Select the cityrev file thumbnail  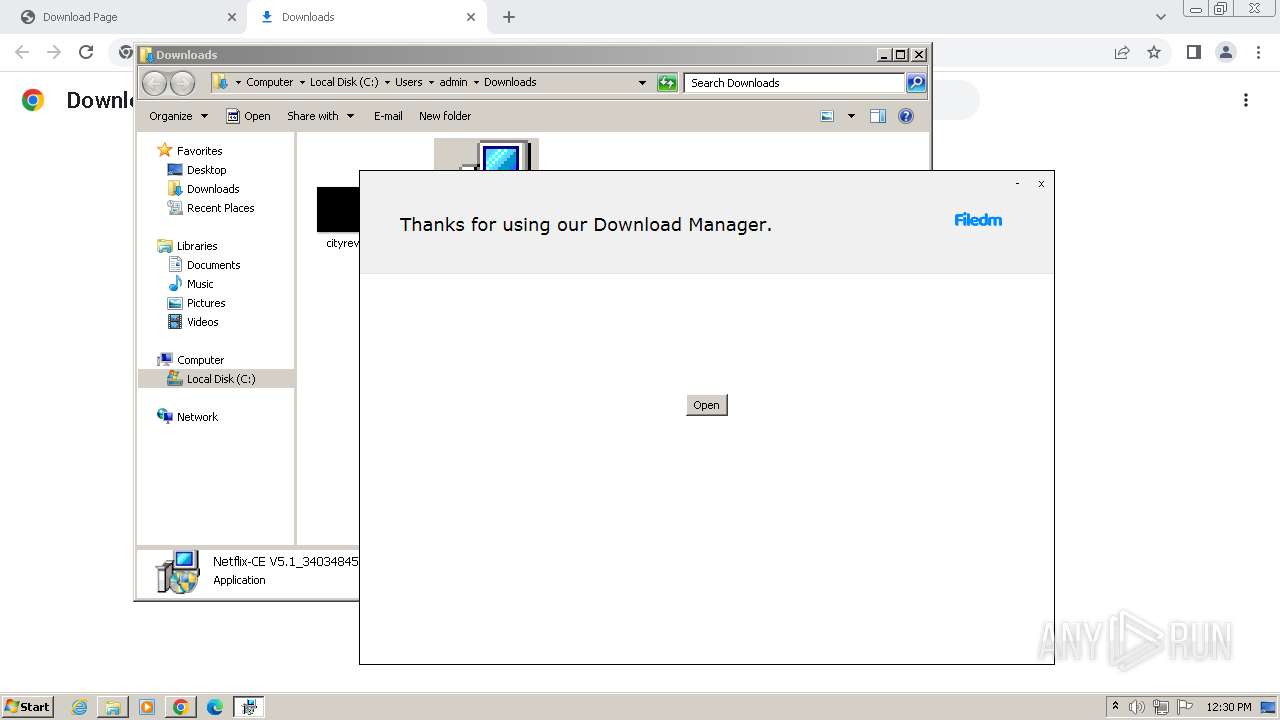[x=338, y=210]
